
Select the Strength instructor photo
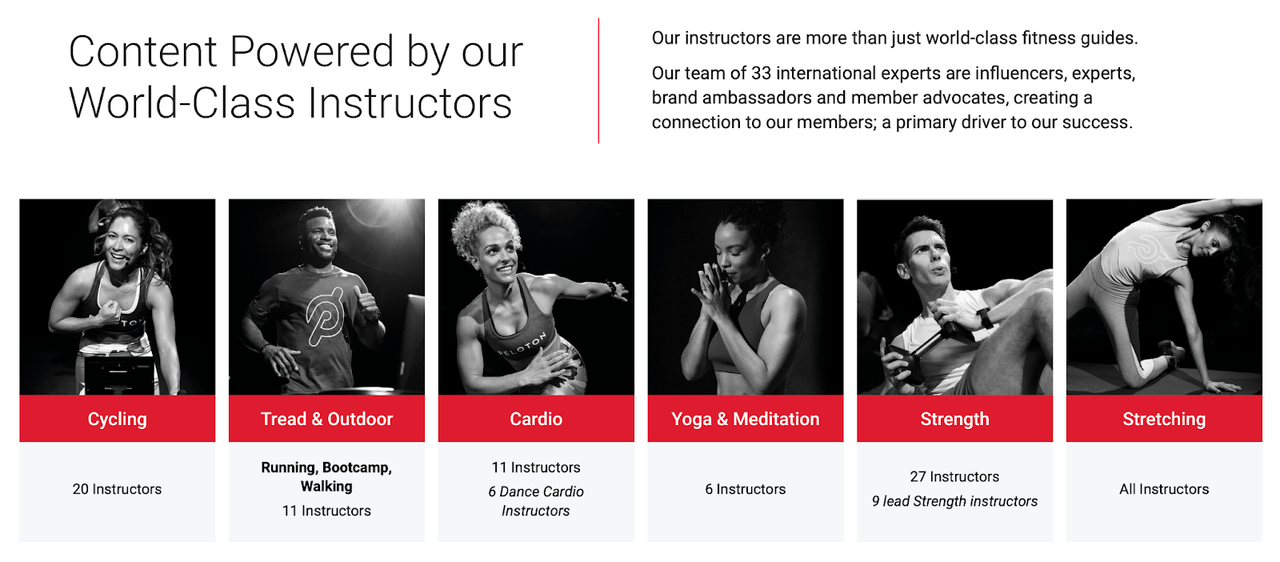click(954, 297)
